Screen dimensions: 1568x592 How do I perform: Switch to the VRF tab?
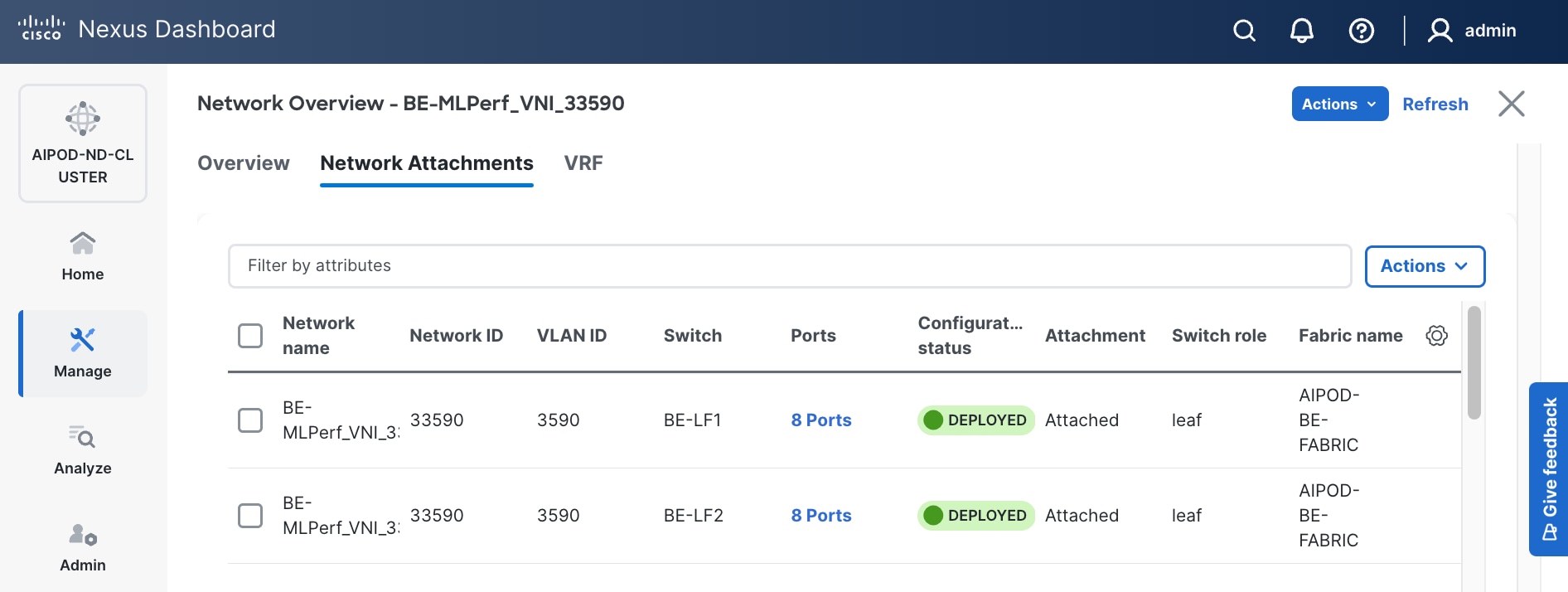click(x=583, y=163)
